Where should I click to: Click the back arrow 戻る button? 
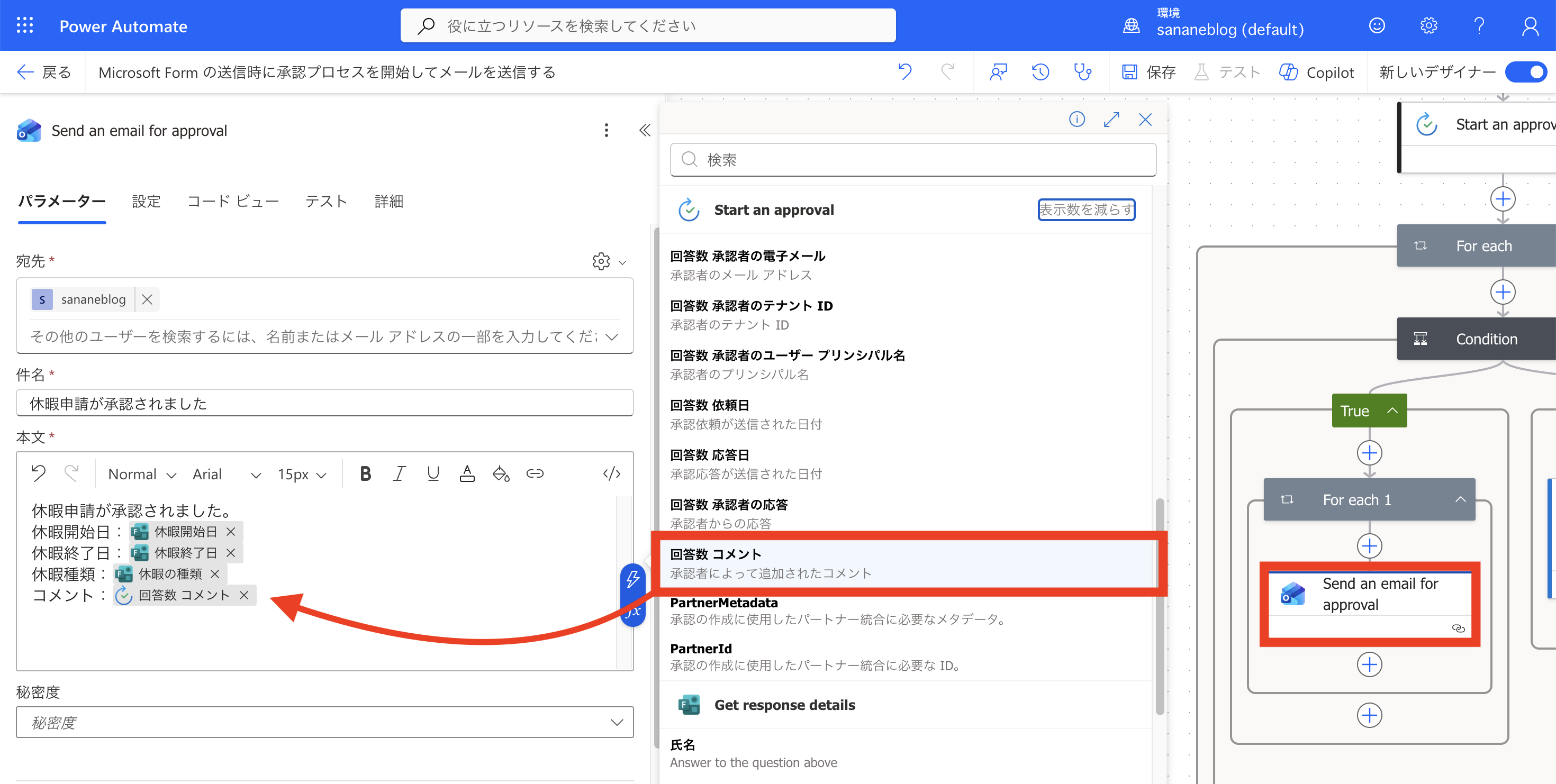tap(43, 72)
